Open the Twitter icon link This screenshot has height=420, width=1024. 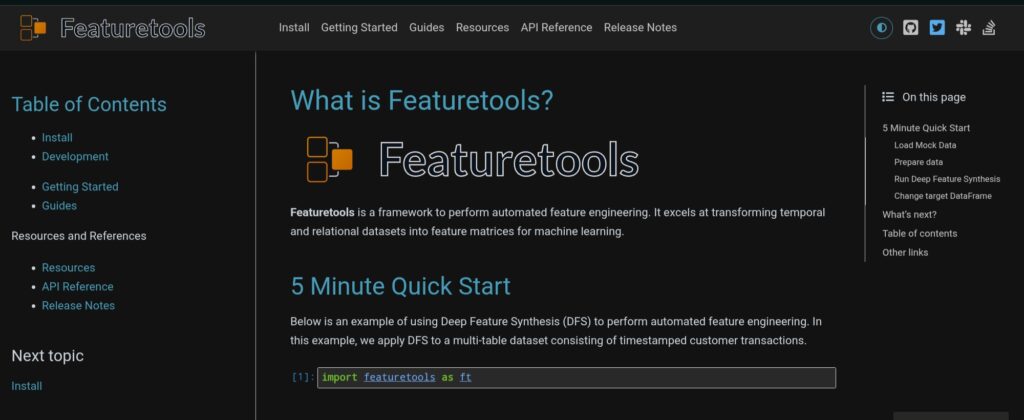click(937, 27)
